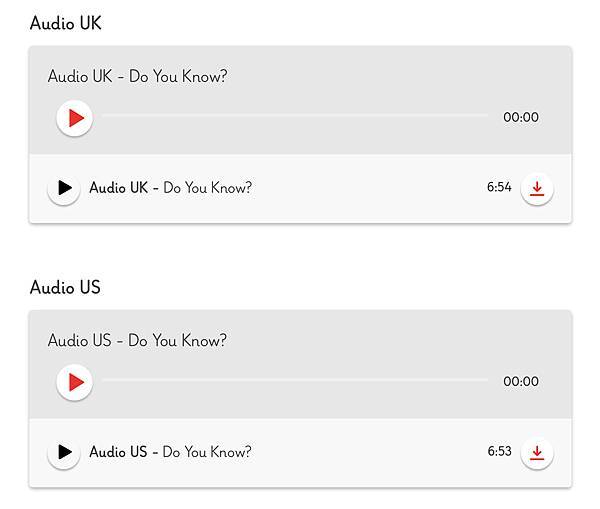Screen dimensions: 600x509
Task: Click the 6:54 track duration
Action: click(x=499, y=187)
